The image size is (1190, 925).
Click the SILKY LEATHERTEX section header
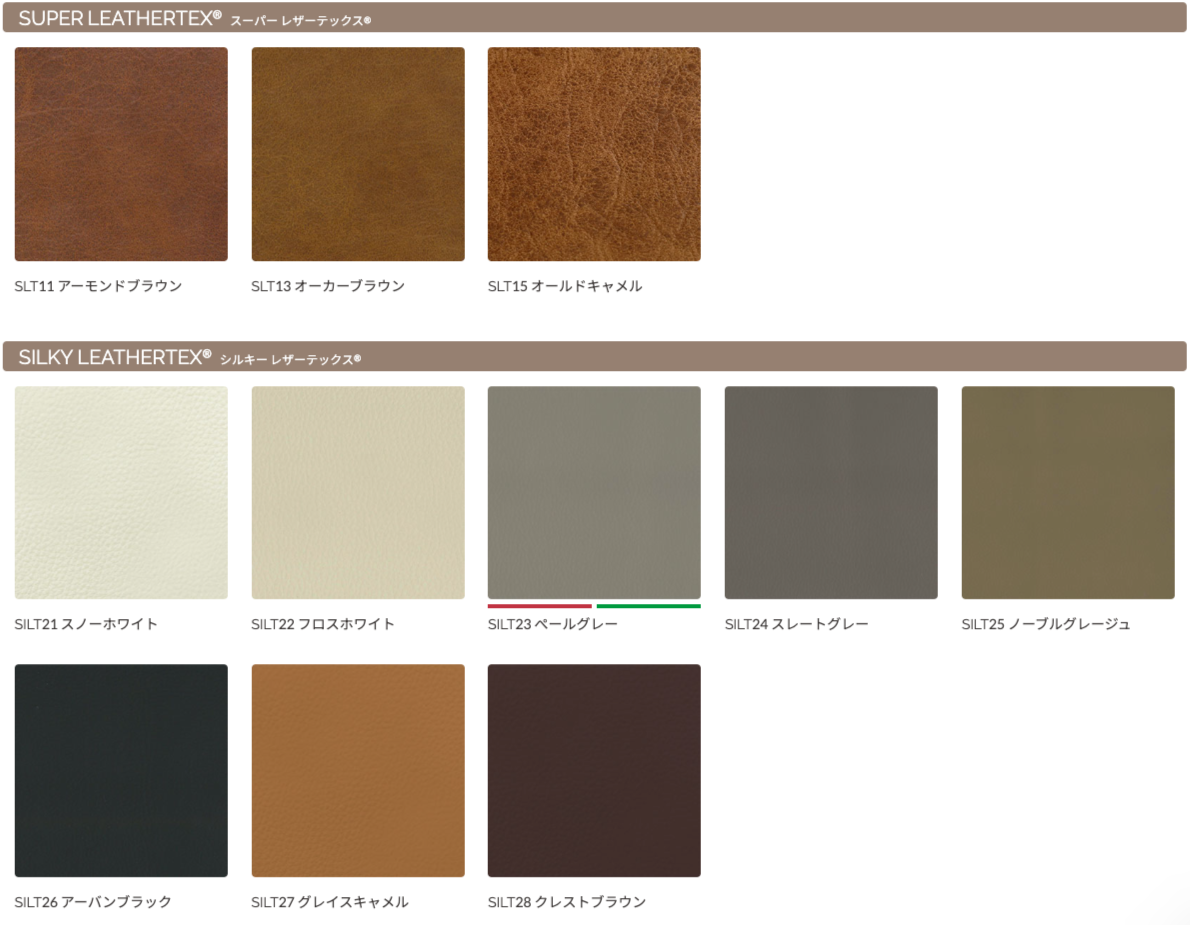tap(594, 356)
